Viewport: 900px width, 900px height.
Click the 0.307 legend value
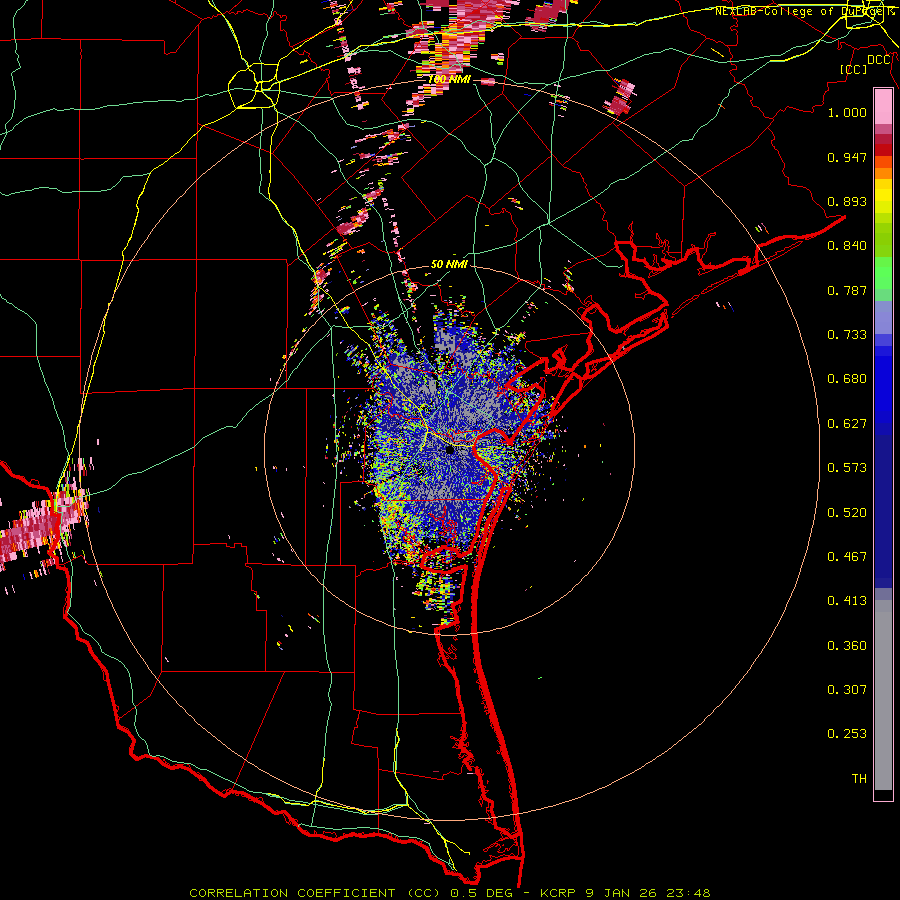pyautogui.click(x=847, y=690)
